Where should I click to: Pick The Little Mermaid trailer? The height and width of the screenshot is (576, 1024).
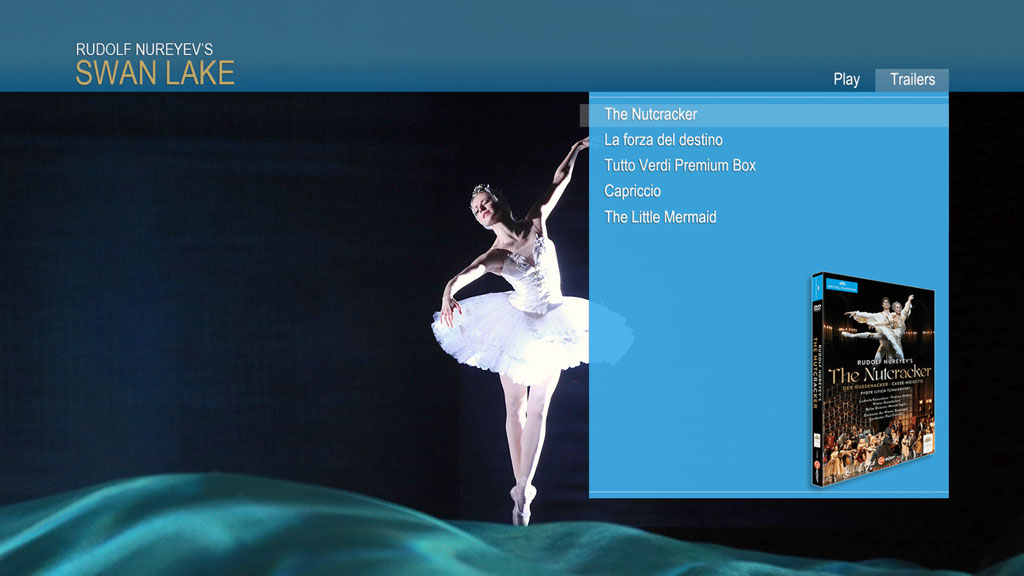[660, 217]
